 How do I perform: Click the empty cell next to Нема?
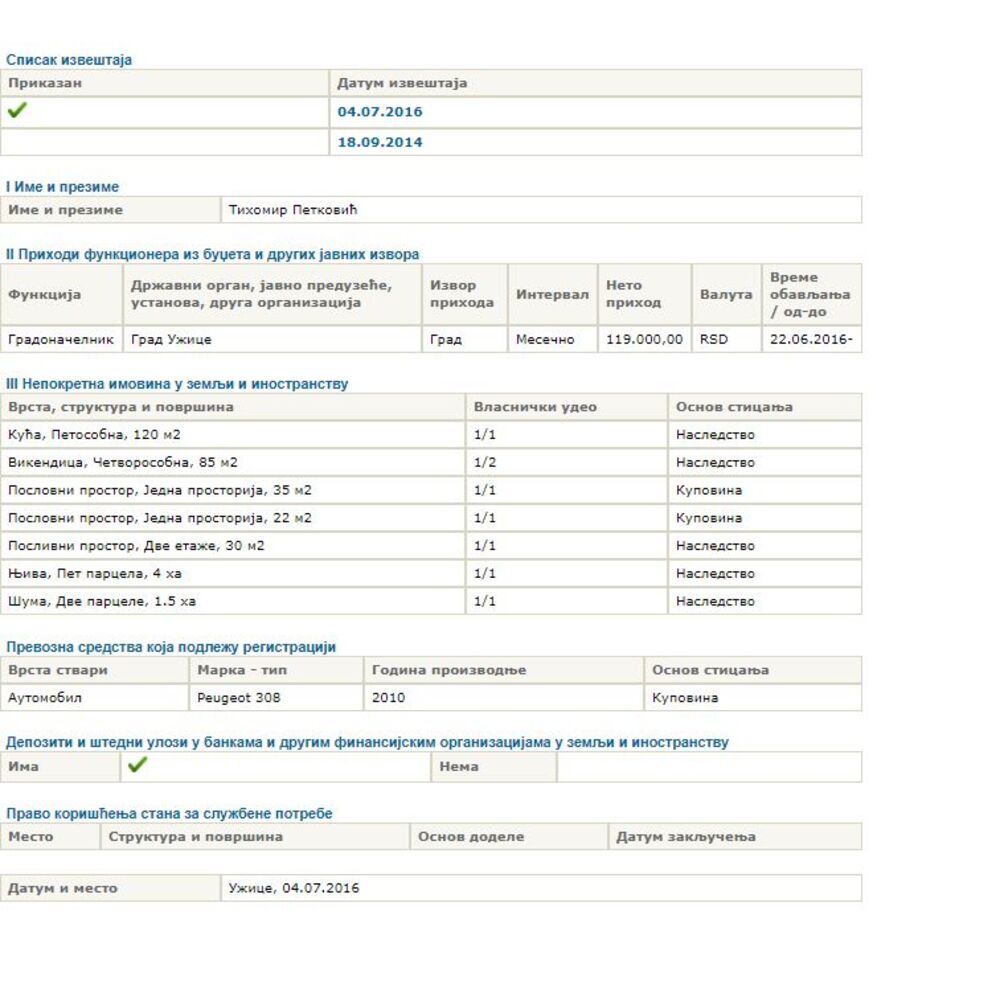coord(708,767)
